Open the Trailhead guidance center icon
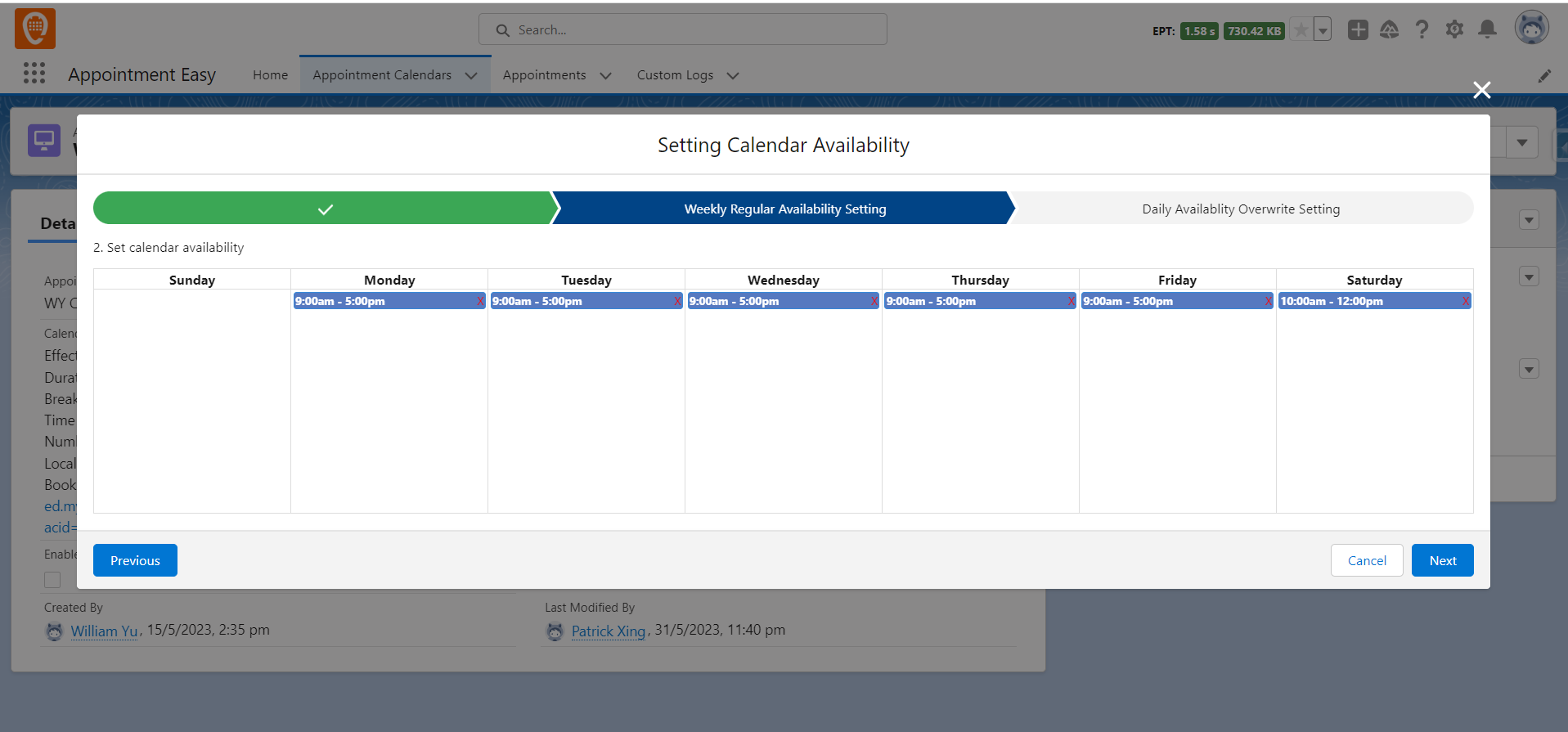Viewport: 1568px width, 732px height. [x=1389, y=30]
